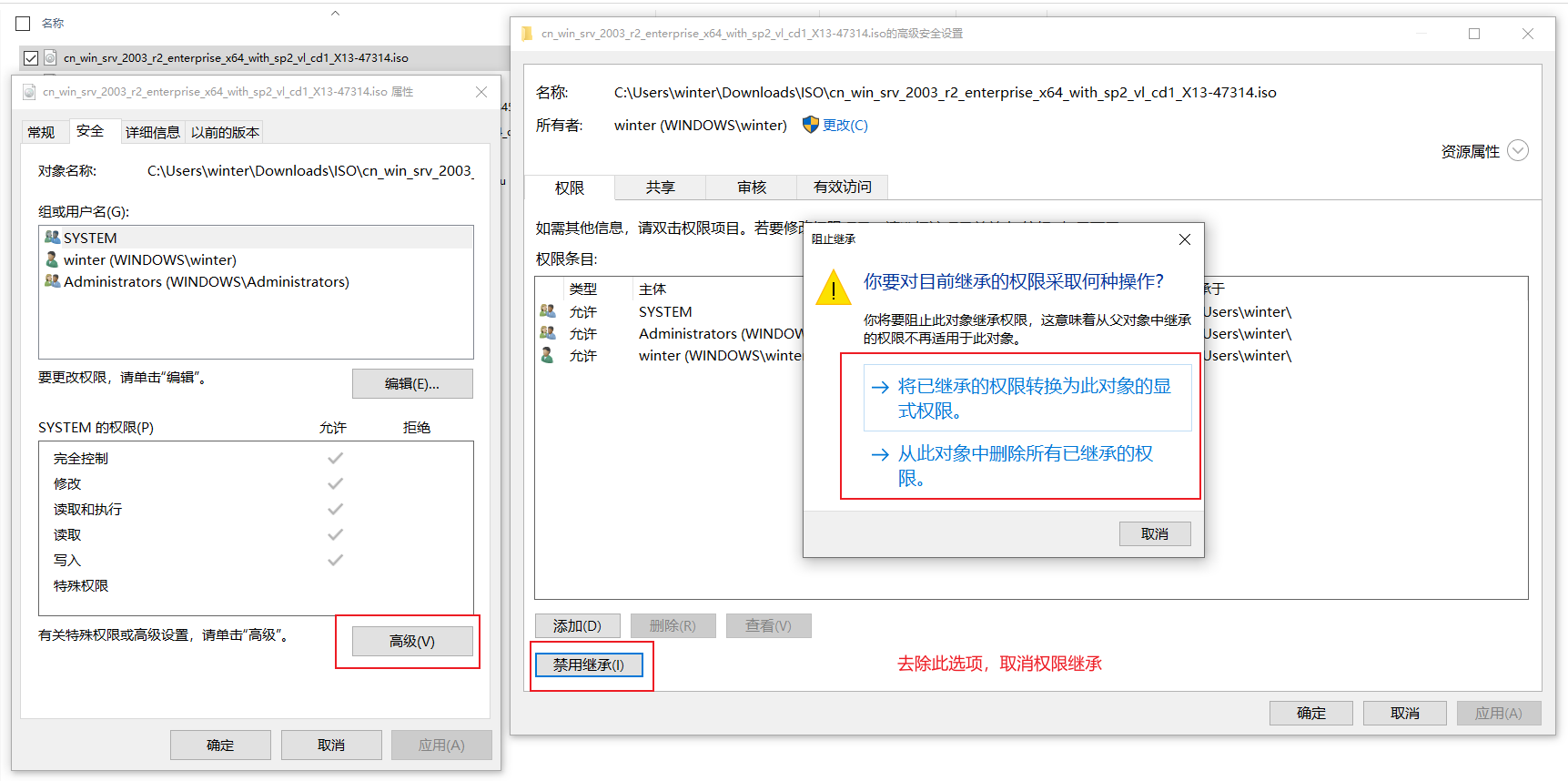Viewport: 1568px width, 781px height.
Task: Click the 查看(V) button
Action: pyautogui.click(x=768, y=626)
